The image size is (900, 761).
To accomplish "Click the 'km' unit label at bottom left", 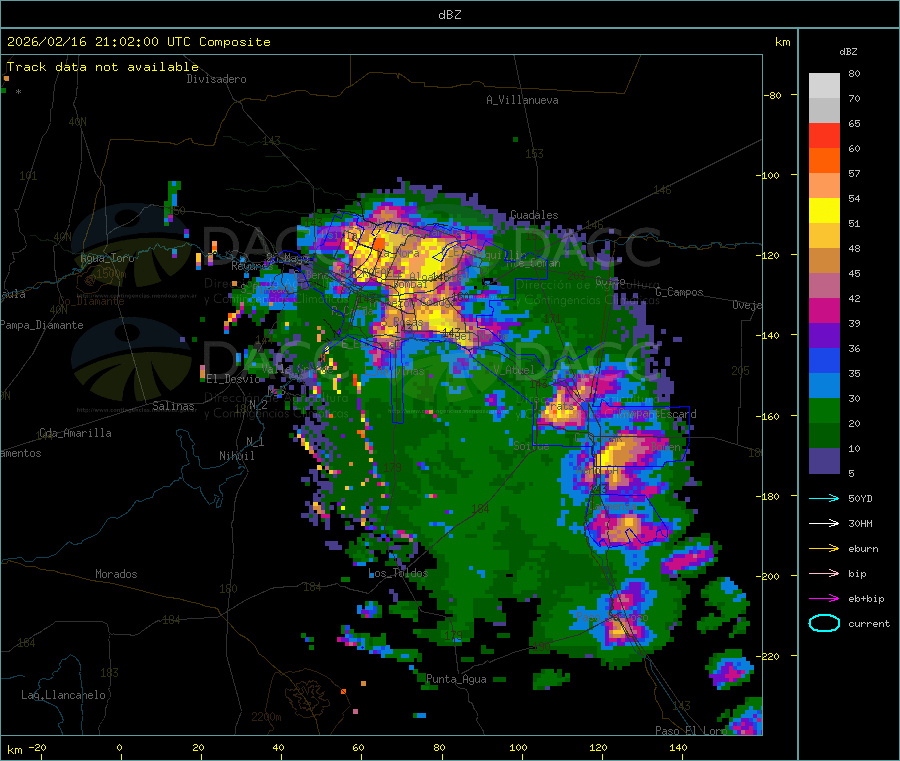I will tap(14, 750).
